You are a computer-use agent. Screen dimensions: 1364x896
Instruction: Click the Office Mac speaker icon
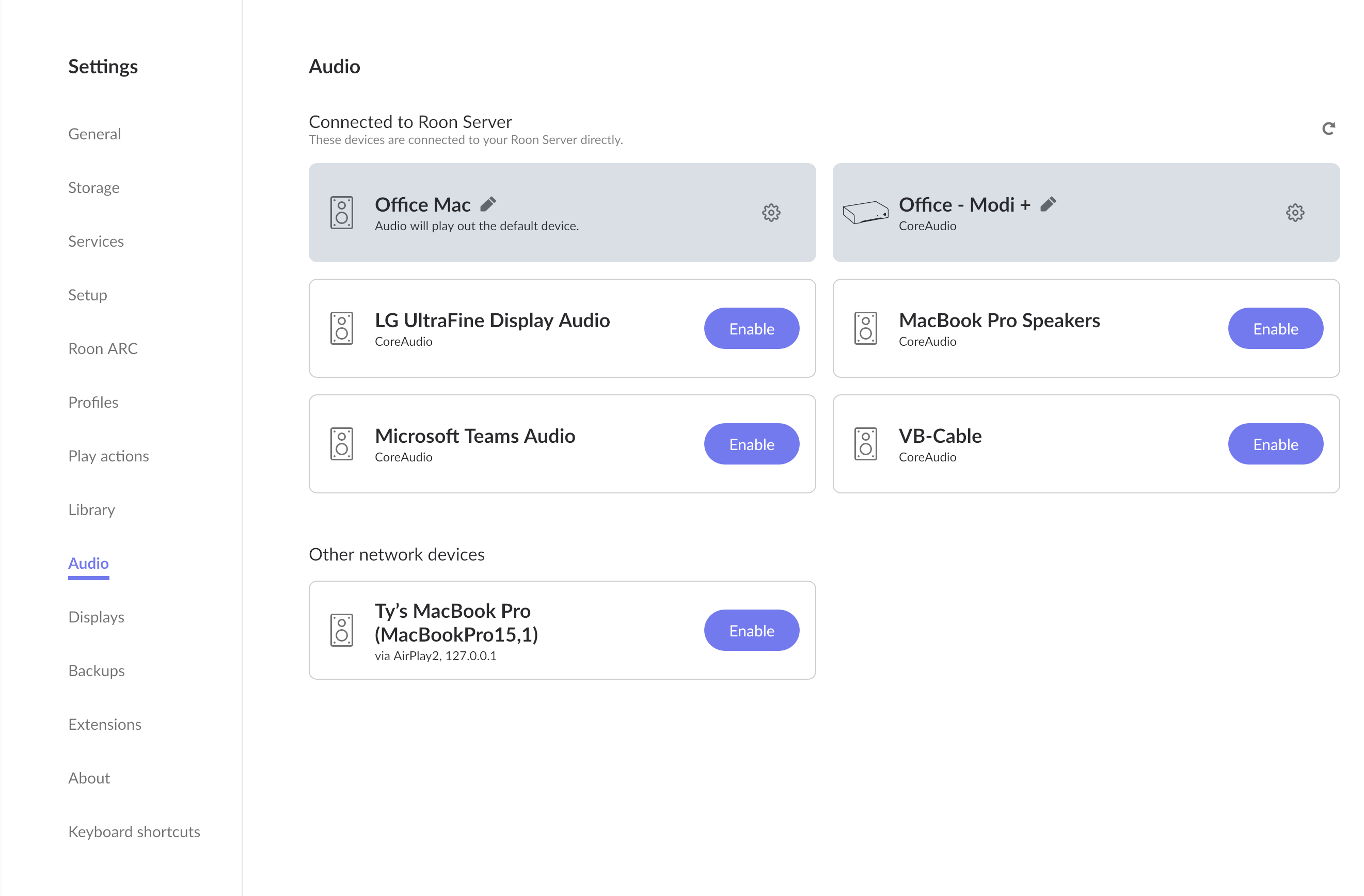[x=342, y=213]
